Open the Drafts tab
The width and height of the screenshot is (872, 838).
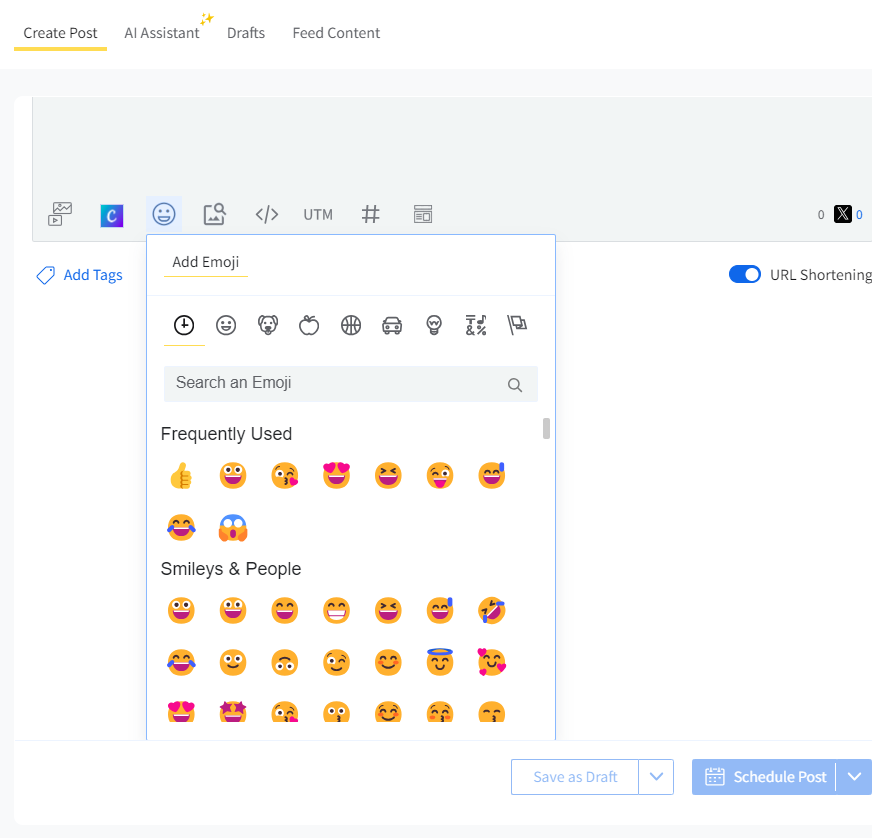coord(246,33)
